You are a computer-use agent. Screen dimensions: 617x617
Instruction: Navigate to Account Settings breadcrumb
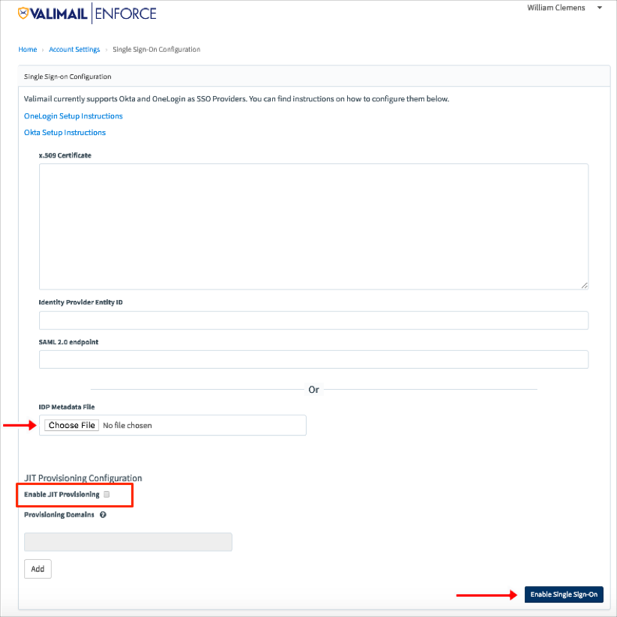pyautogui.click(x=75, y=49)
